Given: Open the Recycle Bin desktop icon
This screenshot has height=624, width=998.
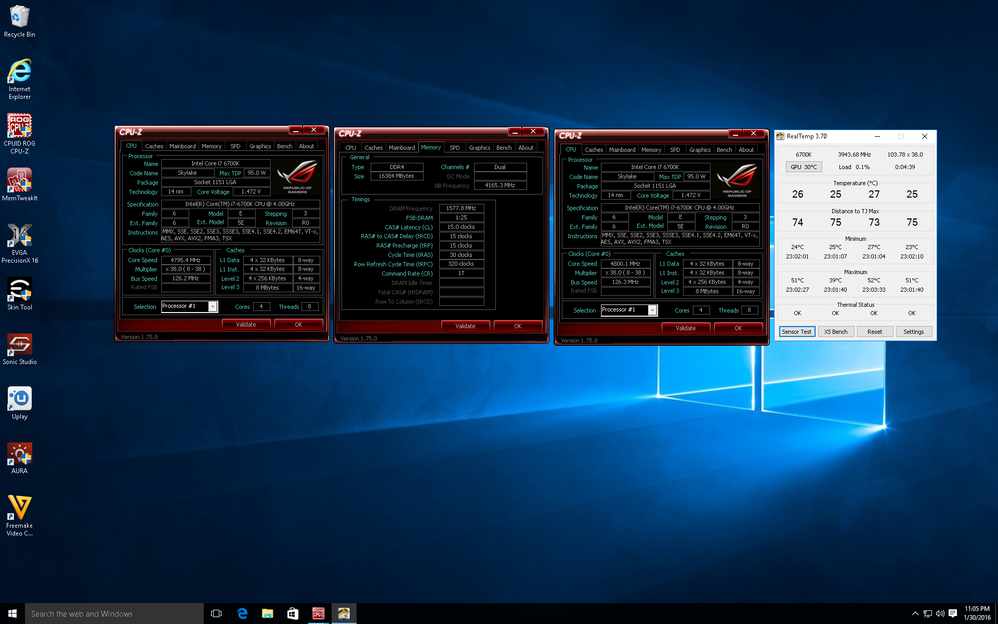Looking at the screenshot, I should point(19,20).
